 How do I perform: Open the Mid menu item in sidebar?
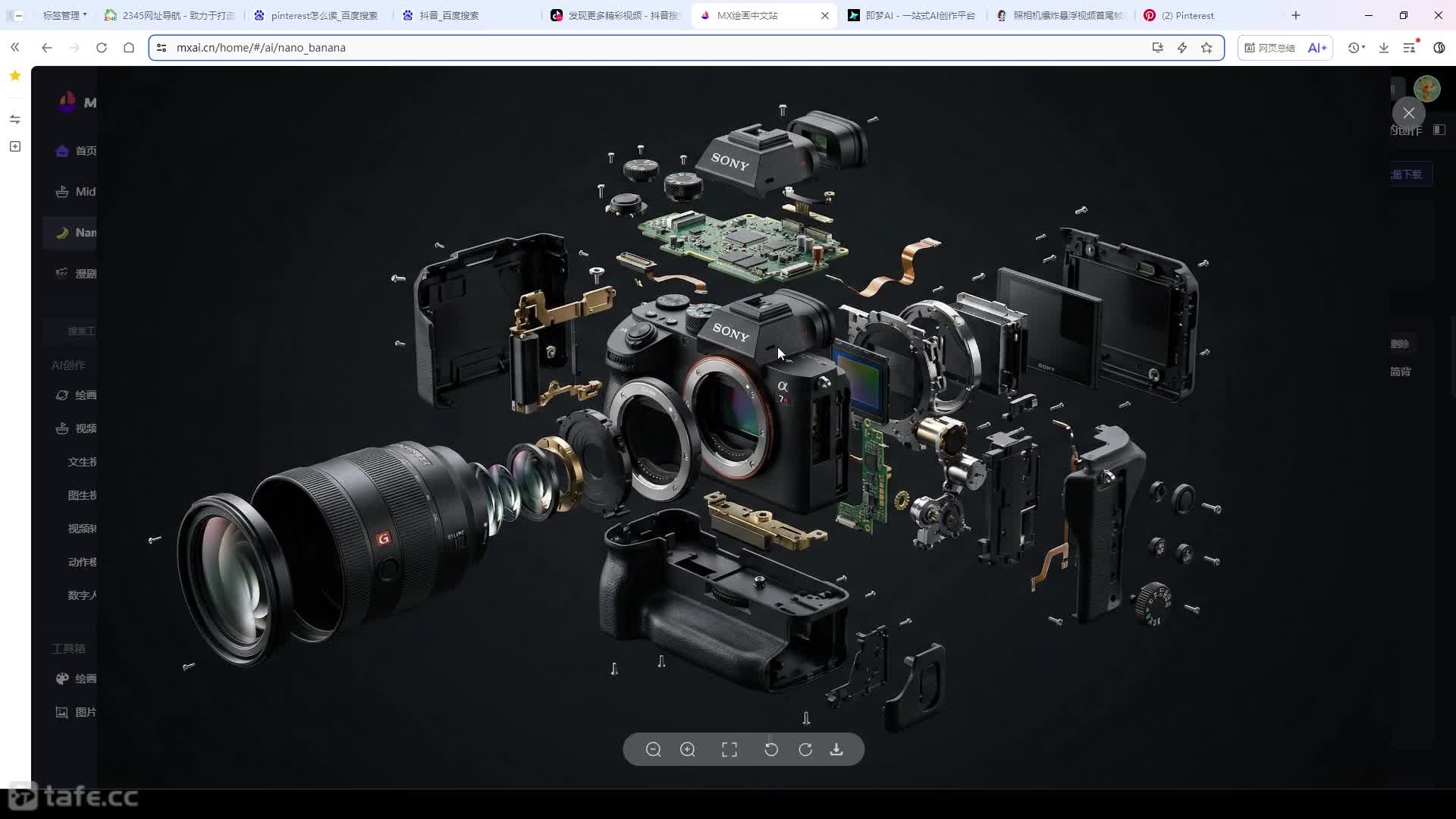click(76, 192)
